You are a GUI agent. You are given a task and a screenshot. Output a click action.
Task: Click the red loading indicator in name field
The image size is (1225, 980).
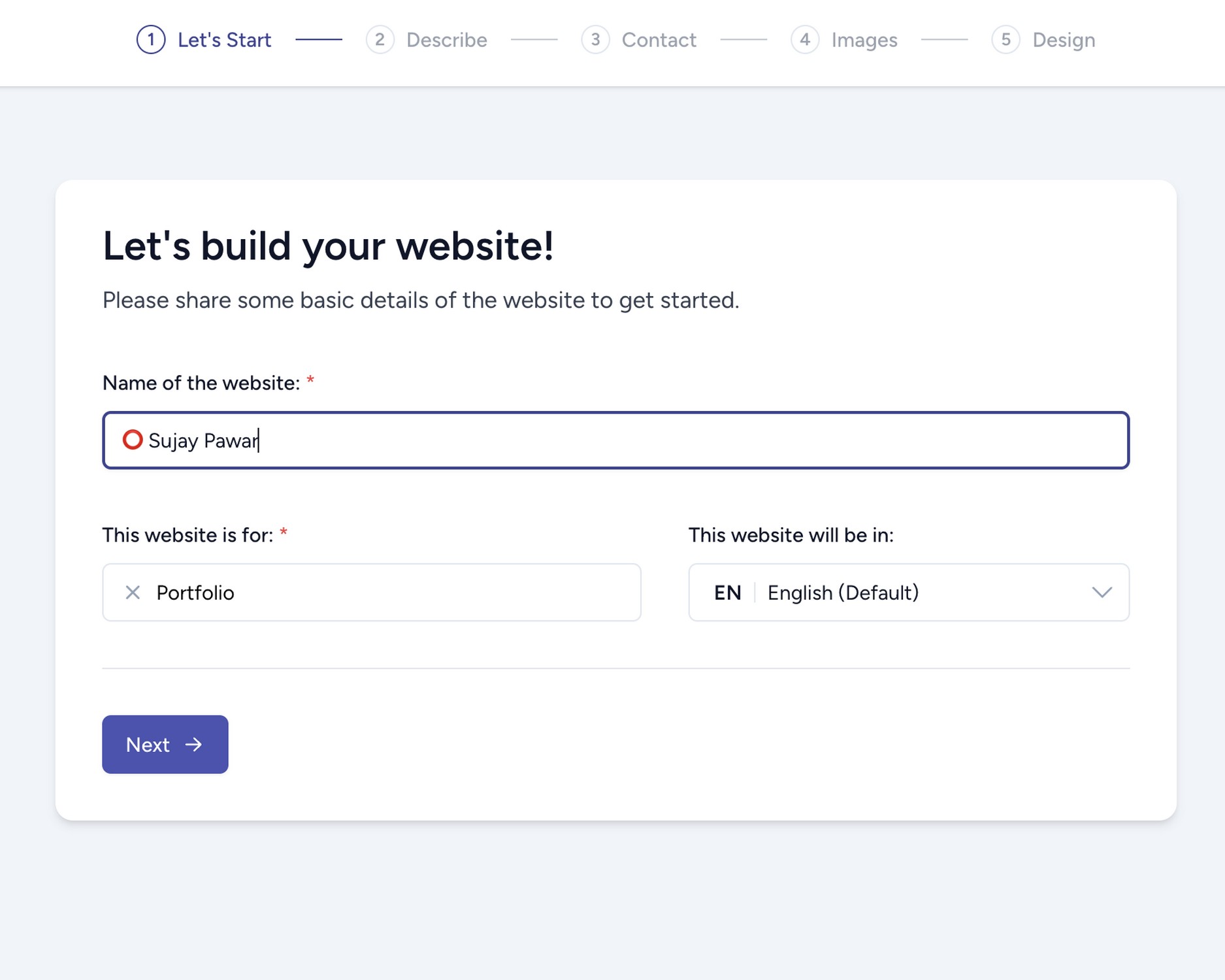(x=133, y=440)
